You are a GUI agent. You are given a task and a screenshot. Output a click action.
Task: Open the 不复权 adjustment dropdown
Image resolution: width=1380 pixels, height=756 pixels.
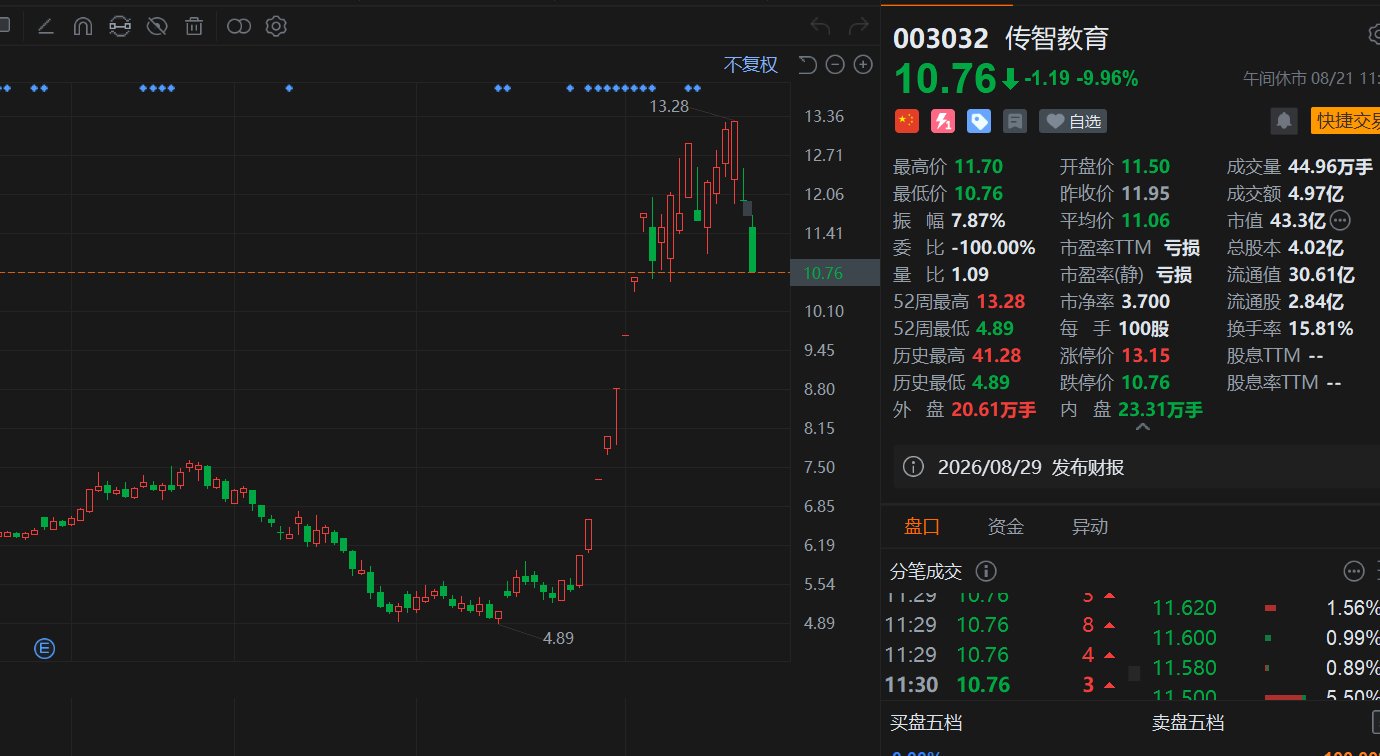(x=751, y=65)
